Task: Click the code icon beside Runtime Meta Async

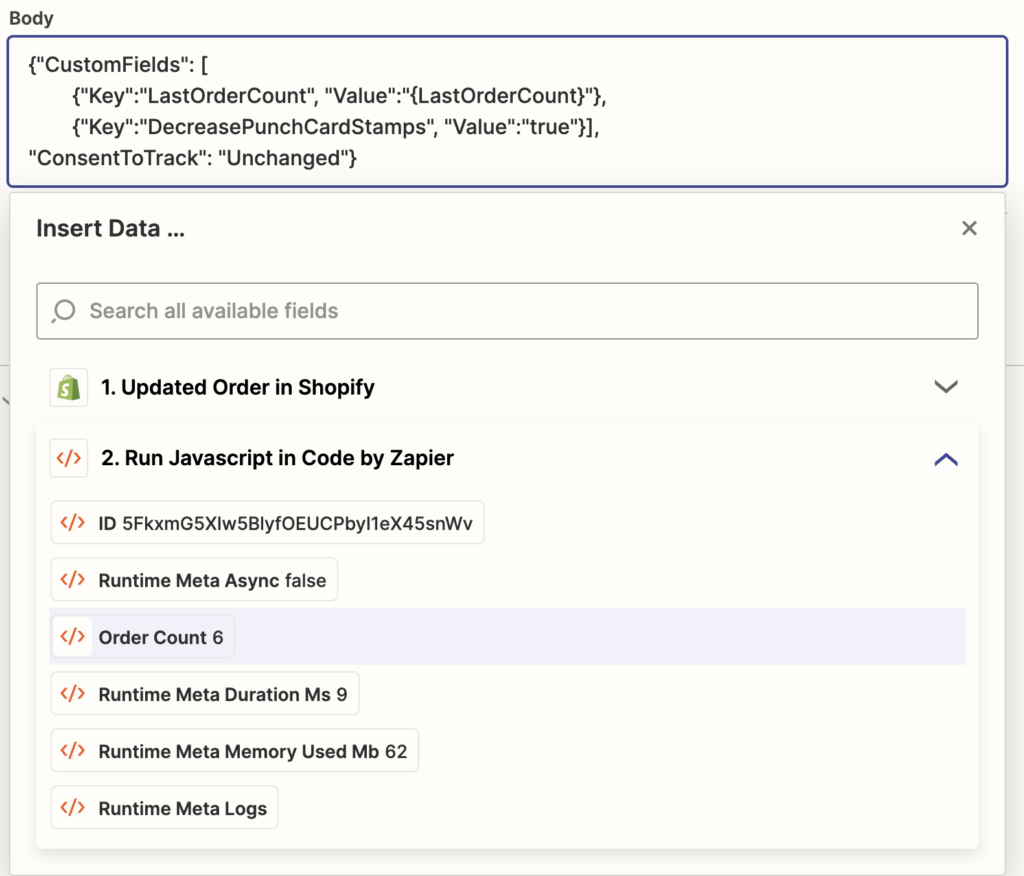Action: 72,579
